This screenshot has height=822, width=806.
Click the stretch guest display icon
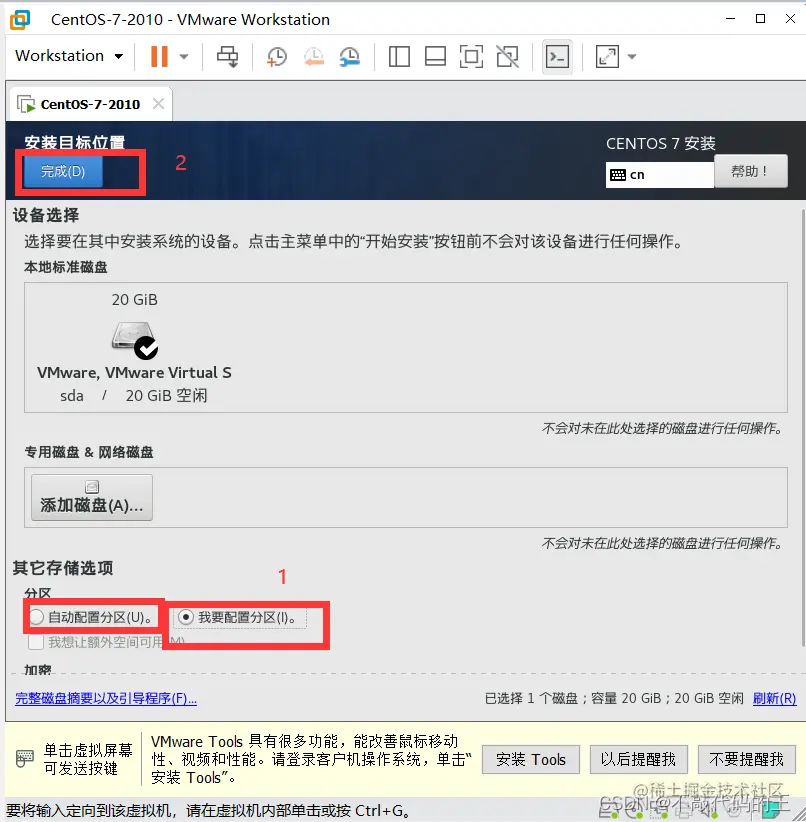(x=607, y=57)
